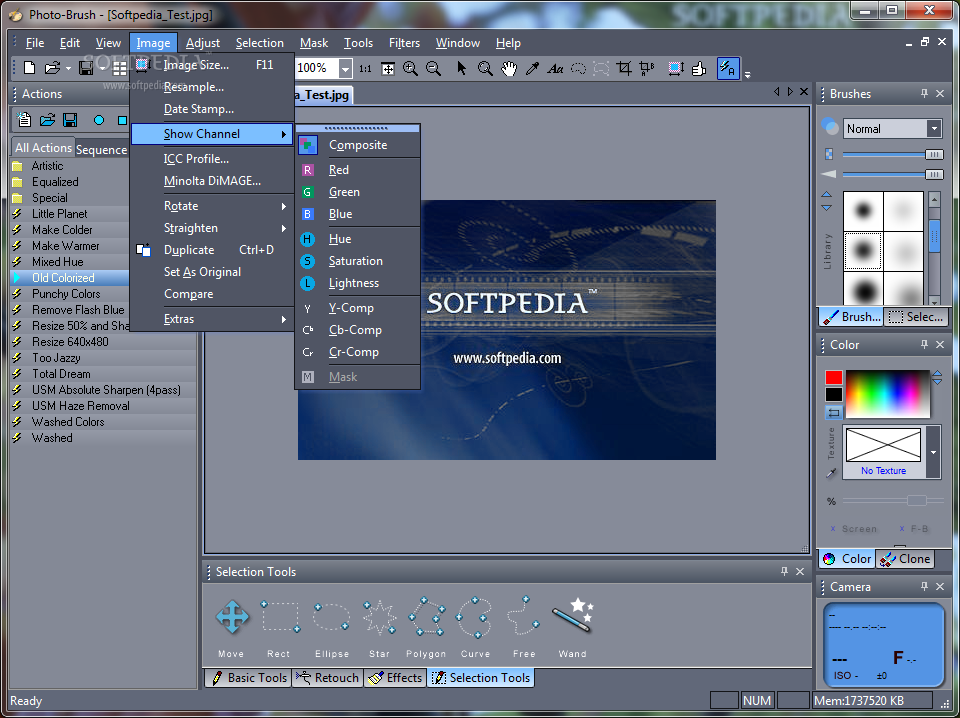The image size is (960, 718).
Task: Show the Red channel
Action: point(358,170)
